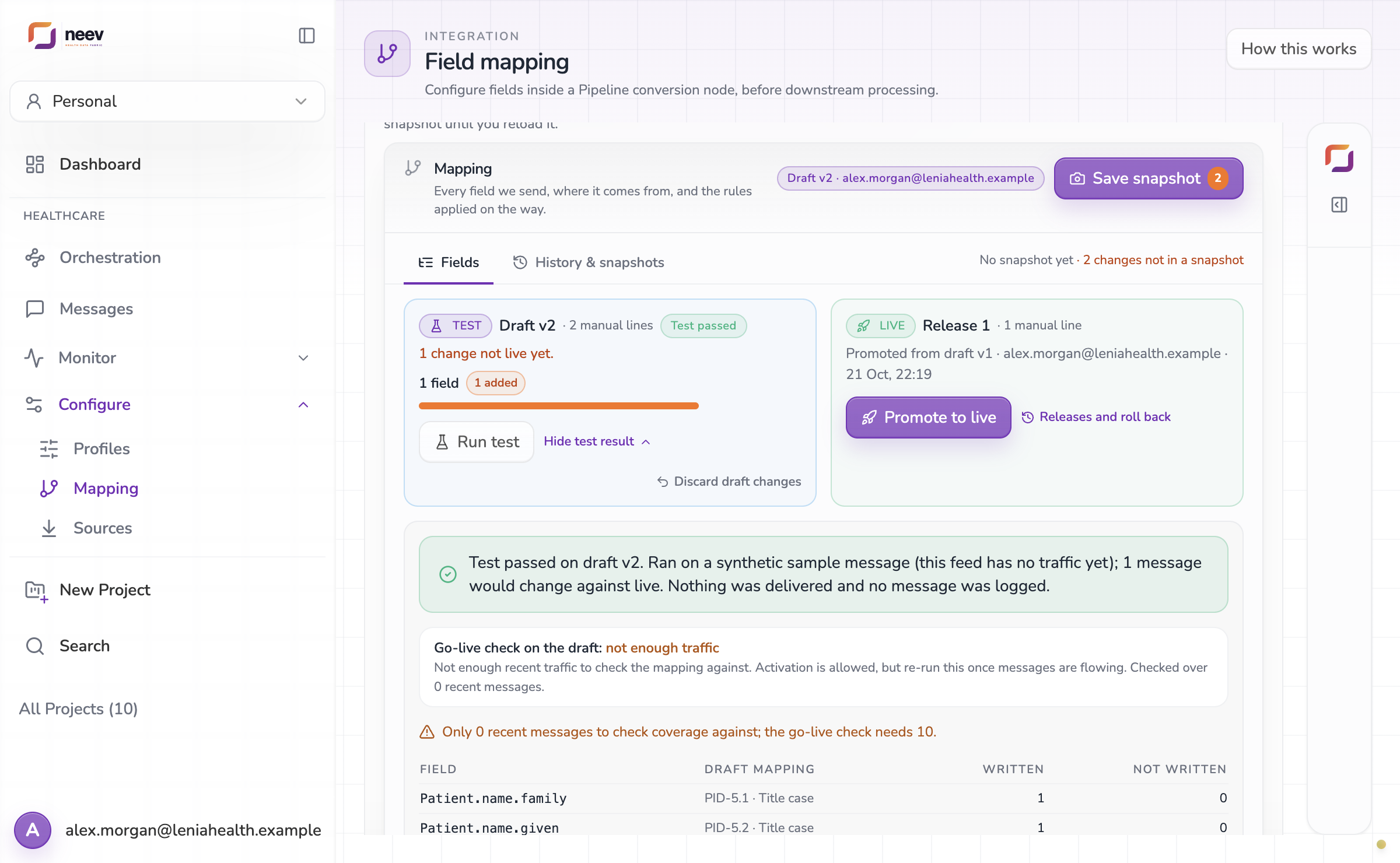Image resolution: width=1400 pixels, height=863 pixels.
Task: Open All Projects (10)
Action: tap(78, 709)
